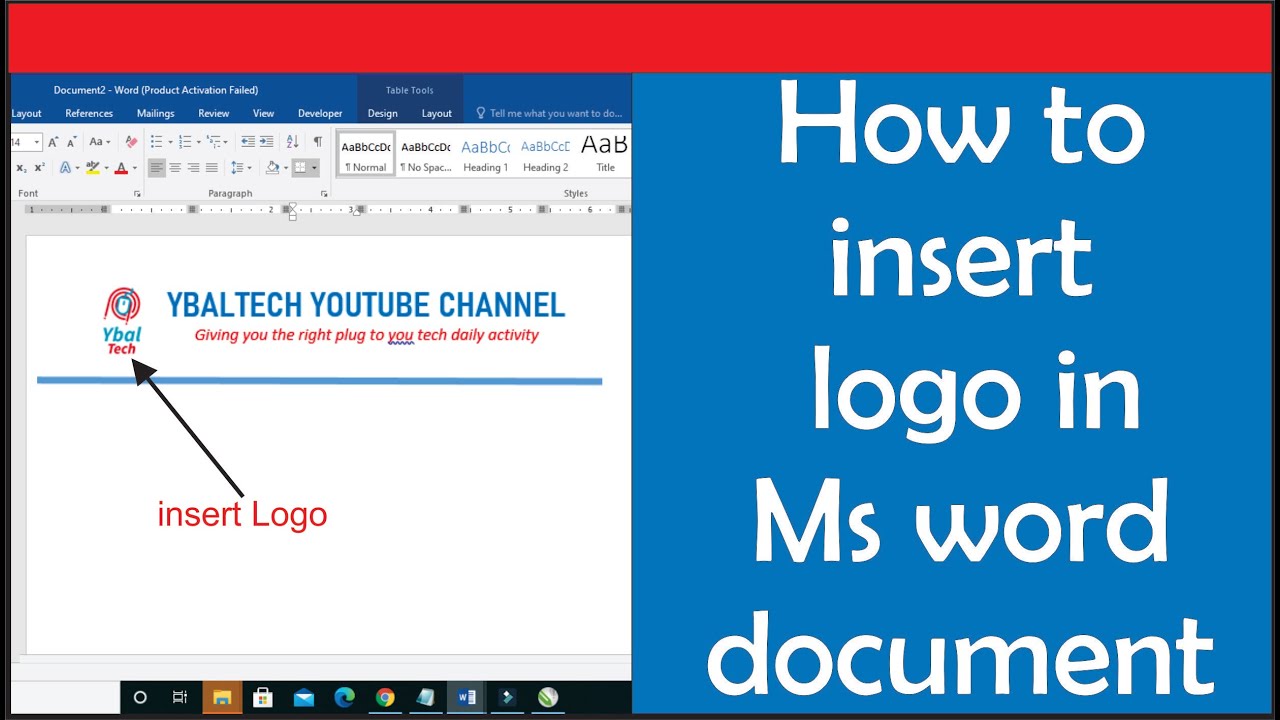Decrease the paragraph indent
The width and height of the screenshot is (1280, 720).
pos(248,142)
